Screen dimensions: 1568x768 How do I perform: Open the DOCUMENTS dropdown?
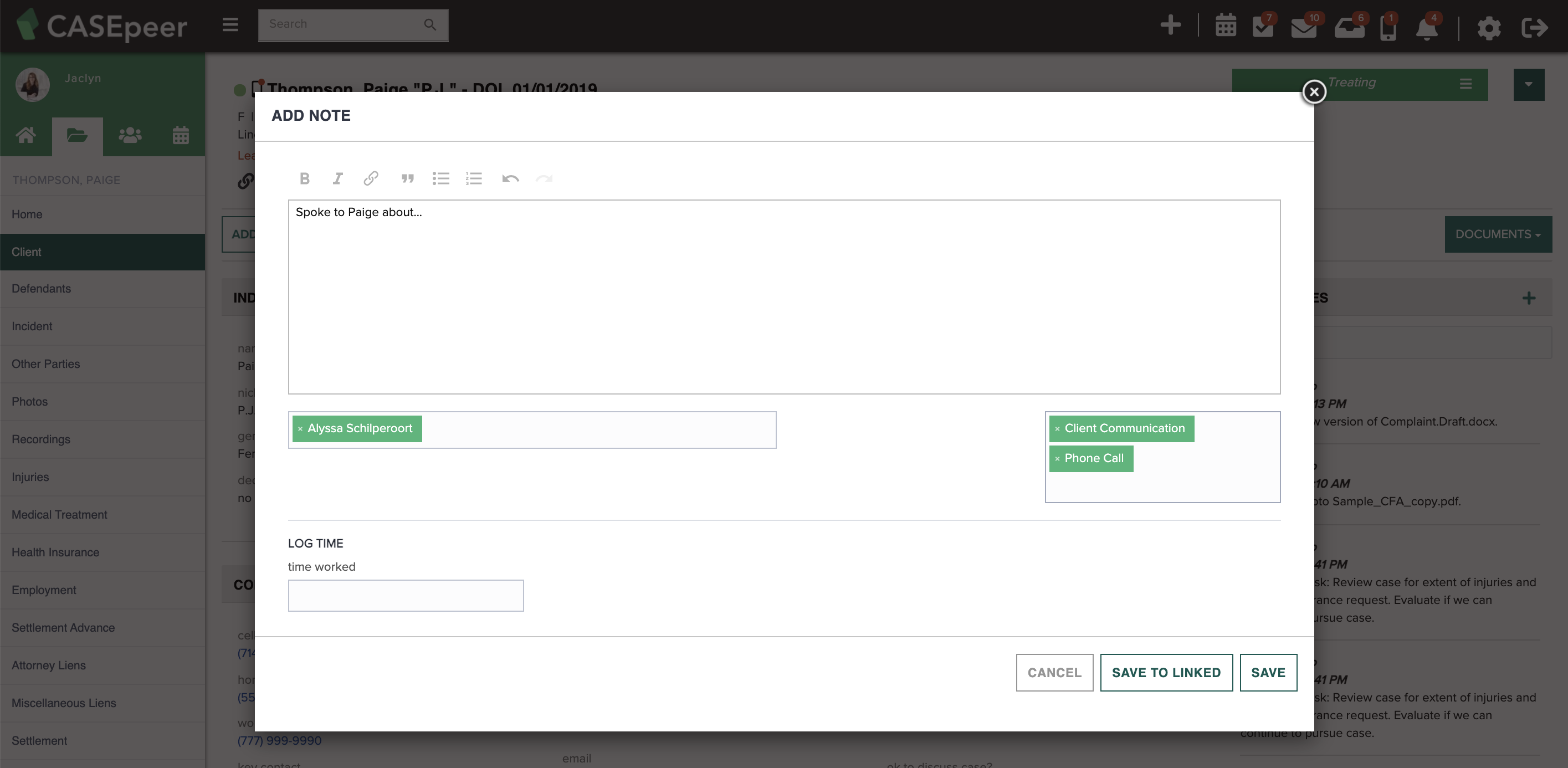click(x=1498, y=234)
